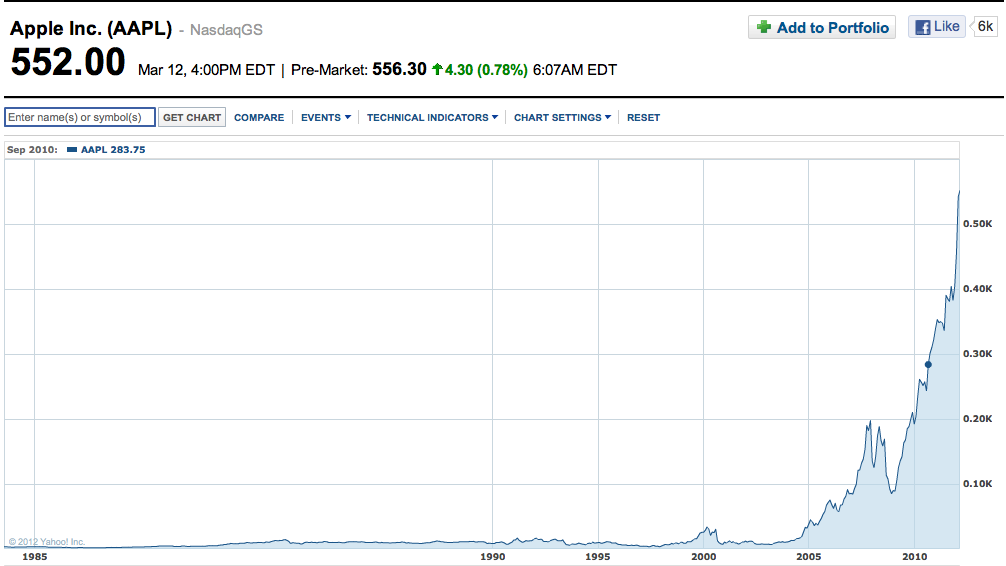Click the Apple Inc. (AAPL) heading
1006x566 pixels.
91,29
